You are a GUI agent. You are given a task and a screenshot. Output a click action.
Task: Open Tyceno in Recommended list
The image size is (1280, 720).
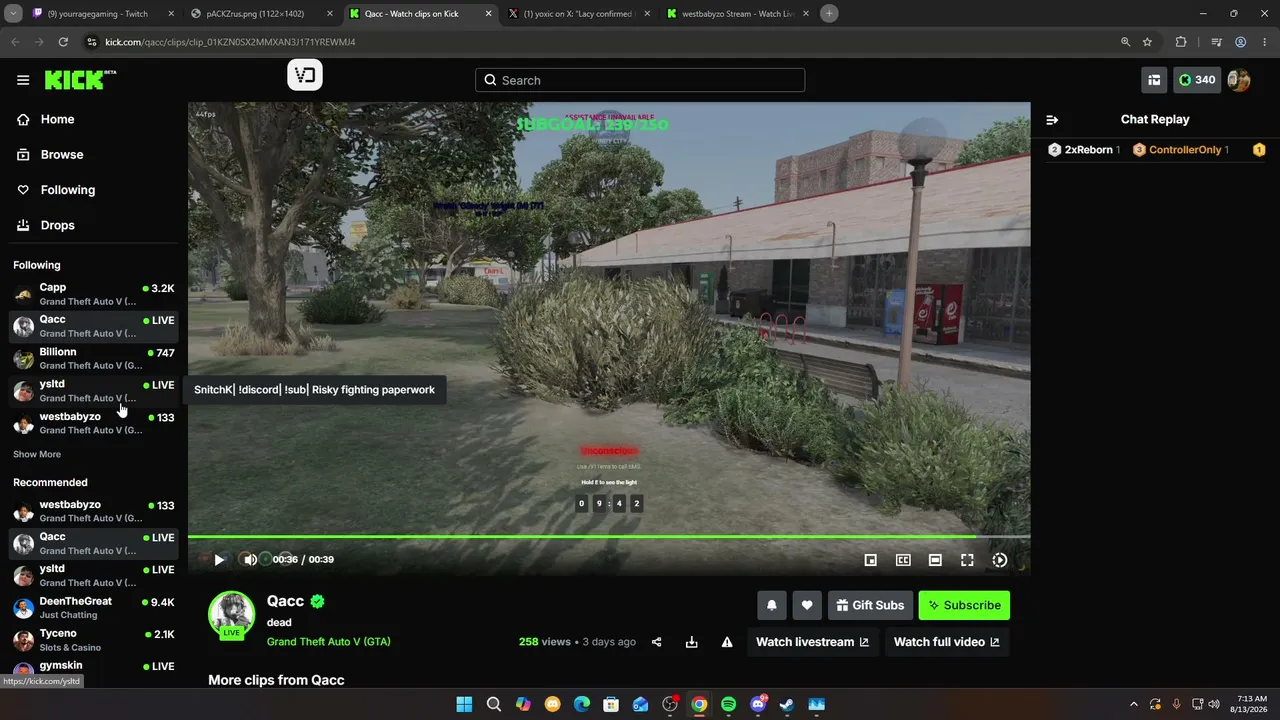pyautogui.click(x=94, y=640)
